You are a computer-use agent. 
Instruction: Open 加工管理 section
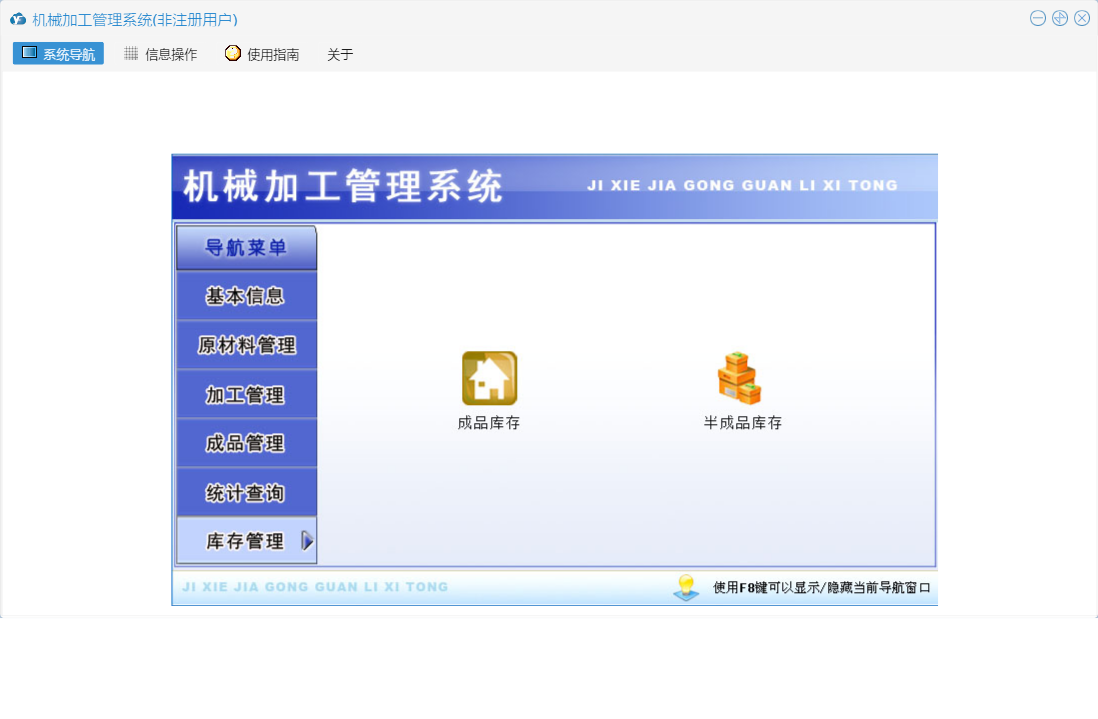click(246, 394)
